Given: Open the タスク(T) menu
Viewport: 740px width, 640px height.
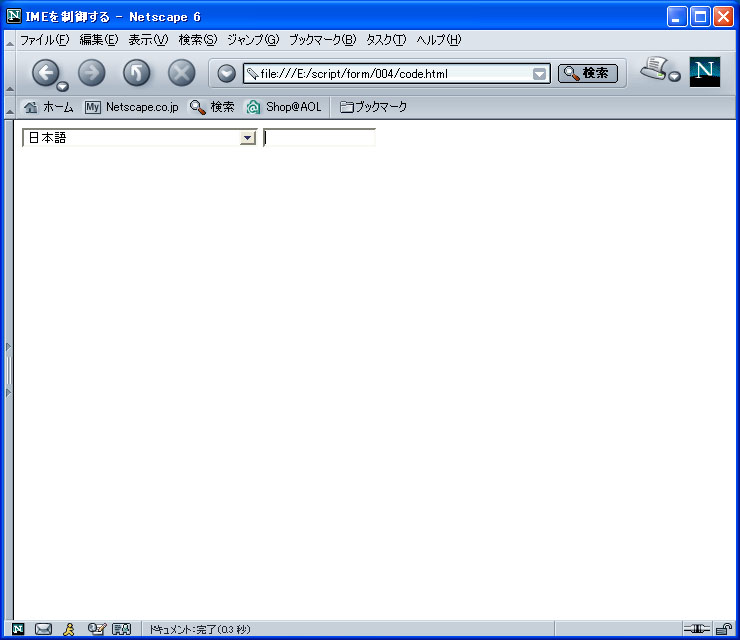Looking at the screenshot, I should pos(386,40).
